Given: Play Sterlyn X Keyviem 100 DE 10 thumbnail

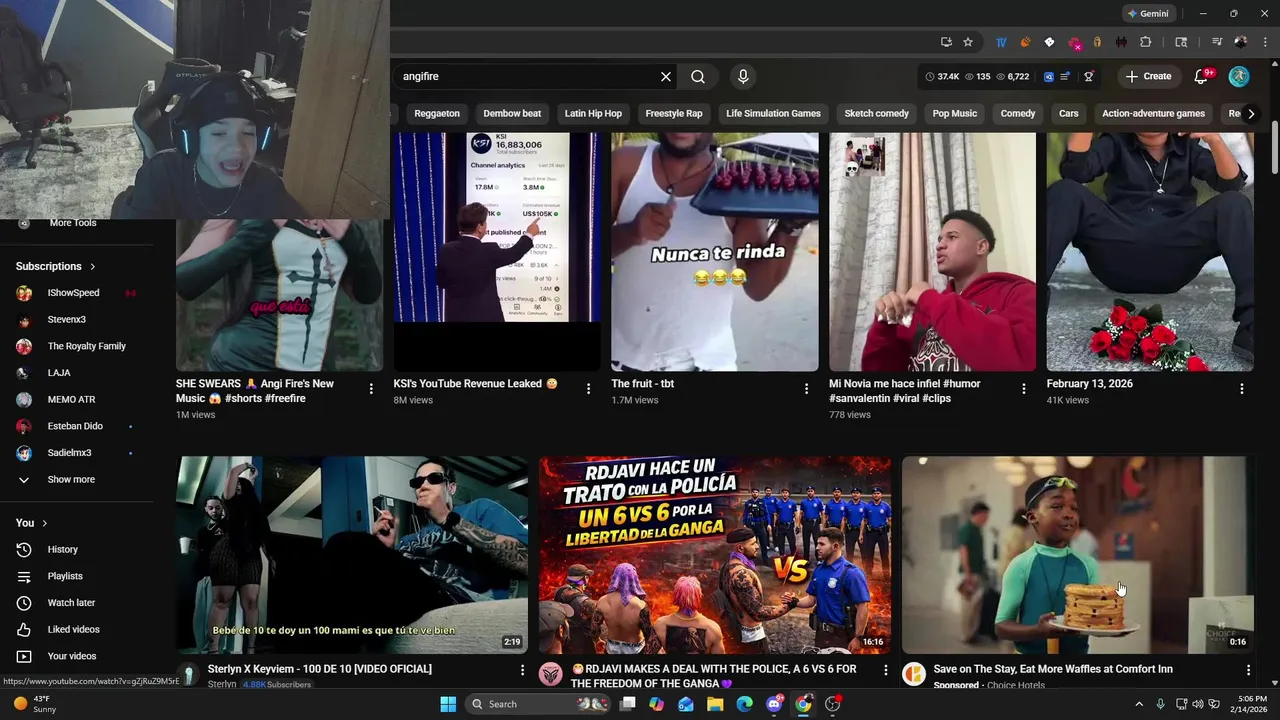Looking at the screenshot, I should pos(352,555).
